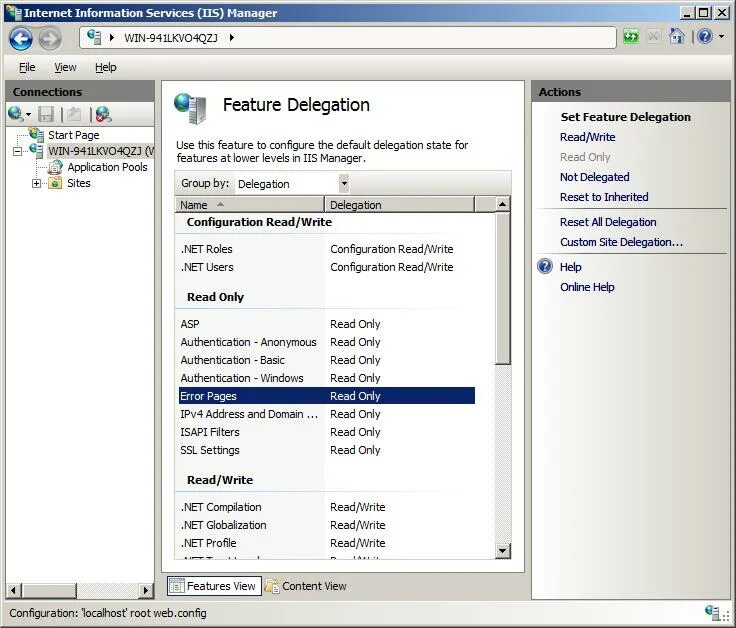The height and width of the screenshot is (628, 736).
Task: Click Reset to Inherited link
Action: 604,197
